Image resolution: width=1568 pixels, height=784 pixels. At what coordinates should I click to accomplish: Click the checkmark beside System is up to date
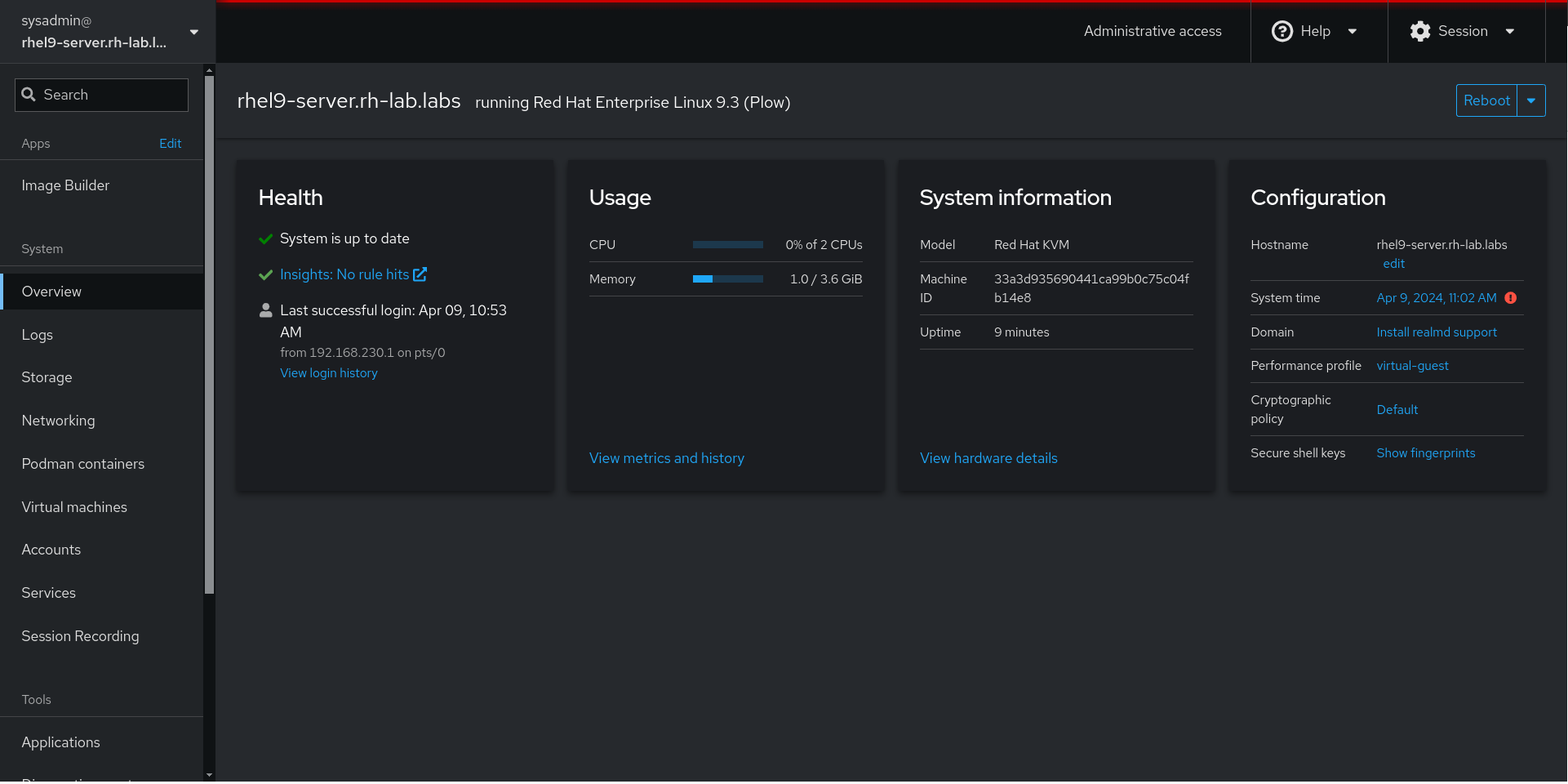coord(265,238)
